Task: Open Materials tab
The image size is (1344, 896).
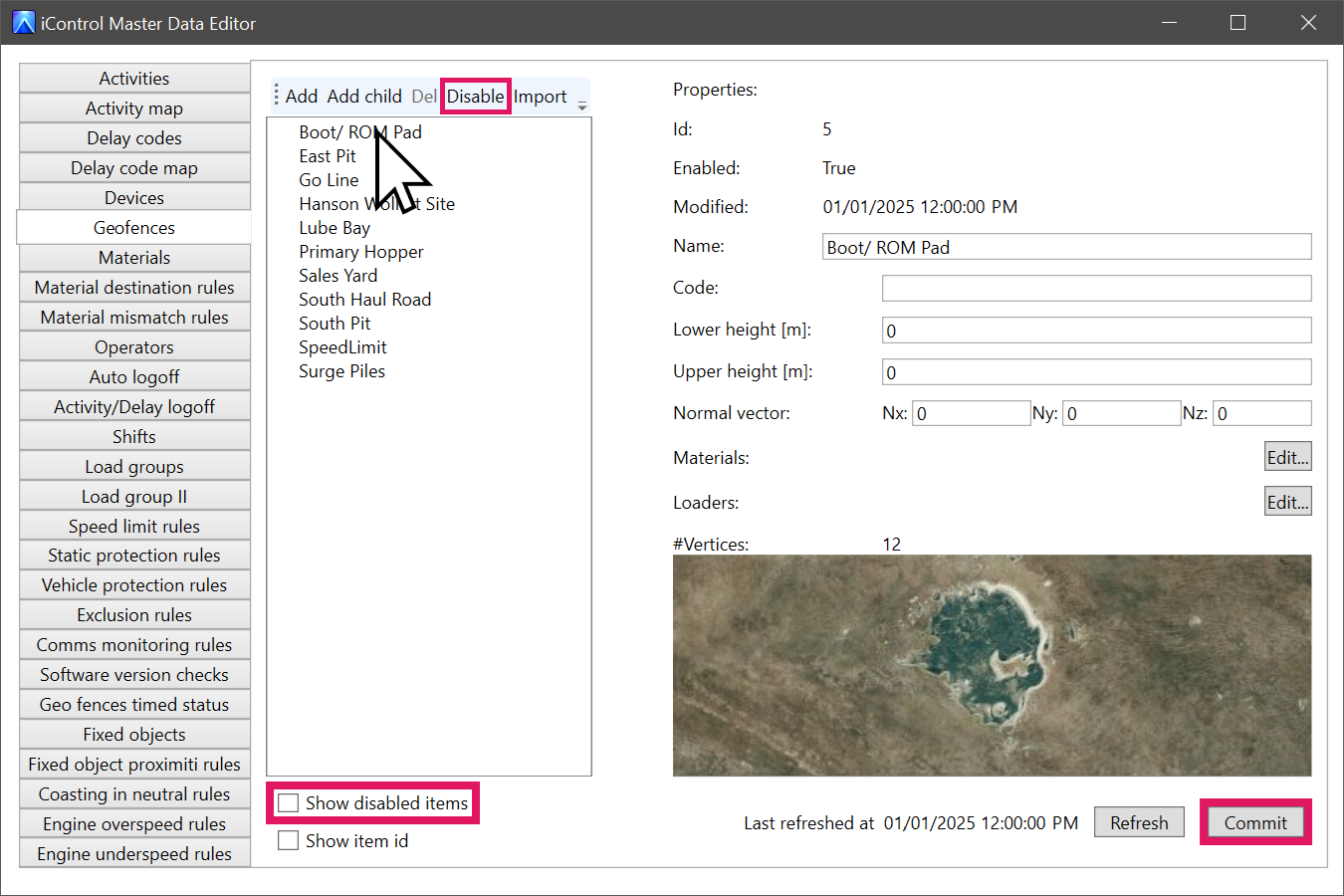Action: [x=134, y=258]
